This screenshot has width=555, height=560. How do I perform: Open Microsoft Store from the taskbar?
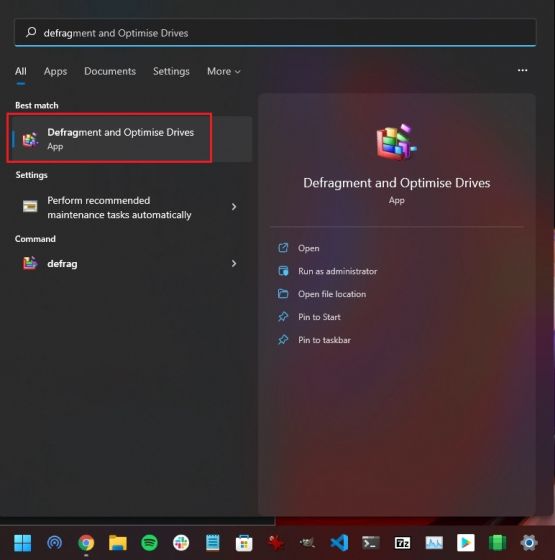[244, 543]
